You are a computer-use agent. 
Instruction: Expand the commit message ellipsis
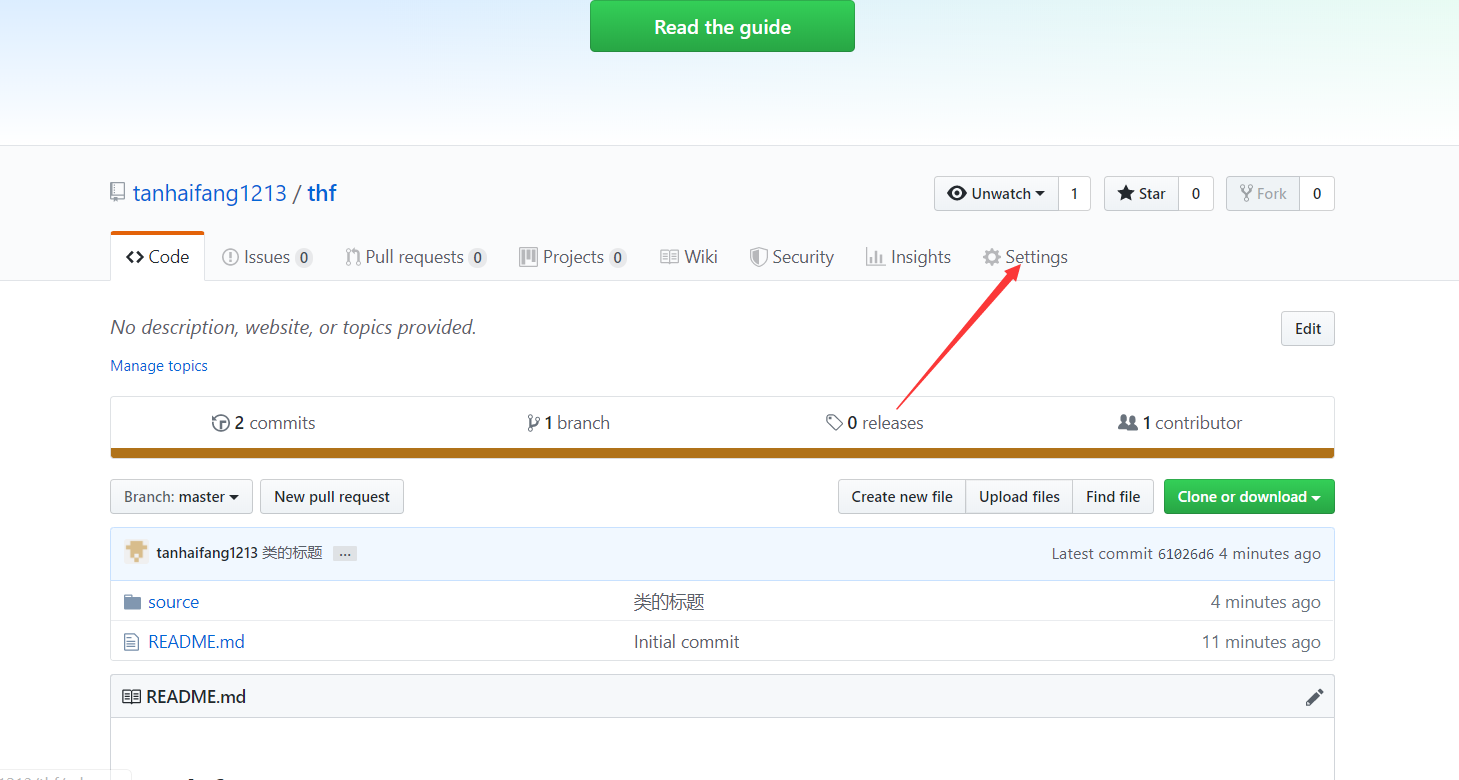[345, 553]
